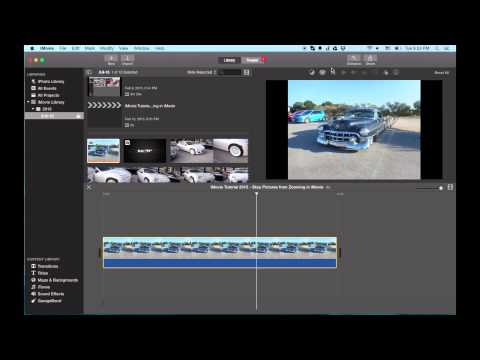Select All Projects in the sidebar
This screenshot has width=480, height=360.
pos(45,95)
